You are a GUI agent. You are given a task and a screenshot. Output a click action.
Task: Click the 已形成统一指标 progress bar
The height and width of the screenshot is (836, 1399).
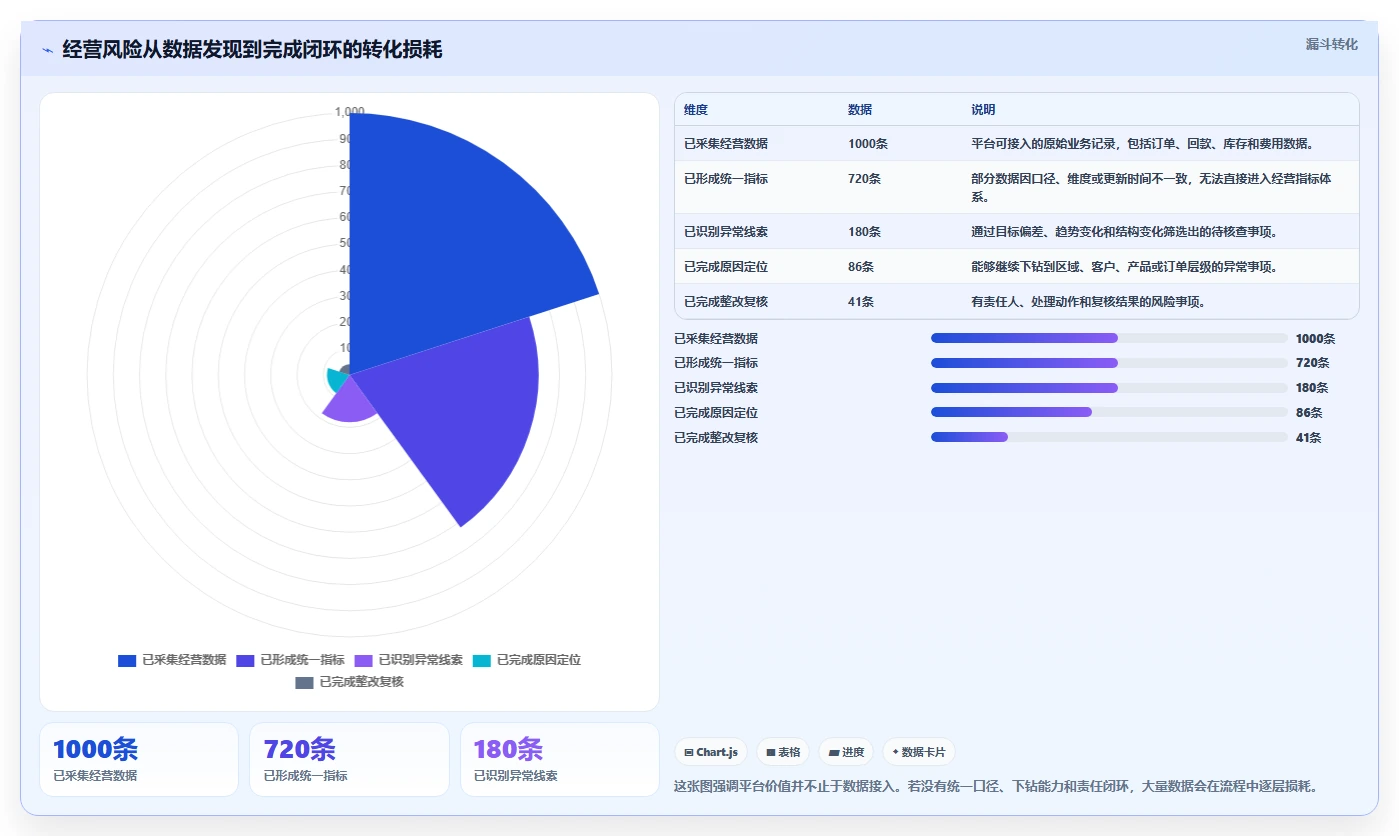[1109, 363]
